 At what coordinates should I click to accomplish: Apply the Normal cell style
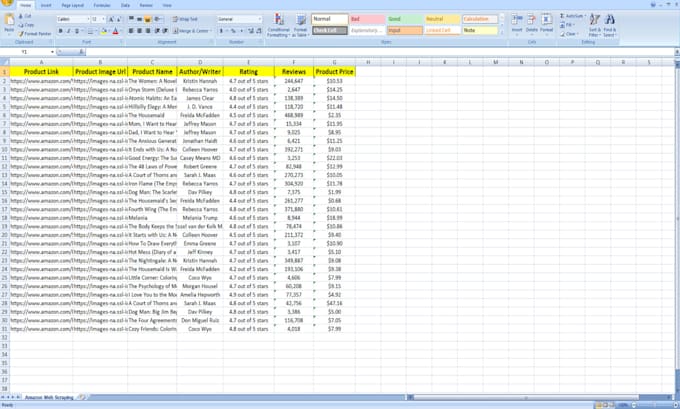pyautogui.click(x=330, y=19)
